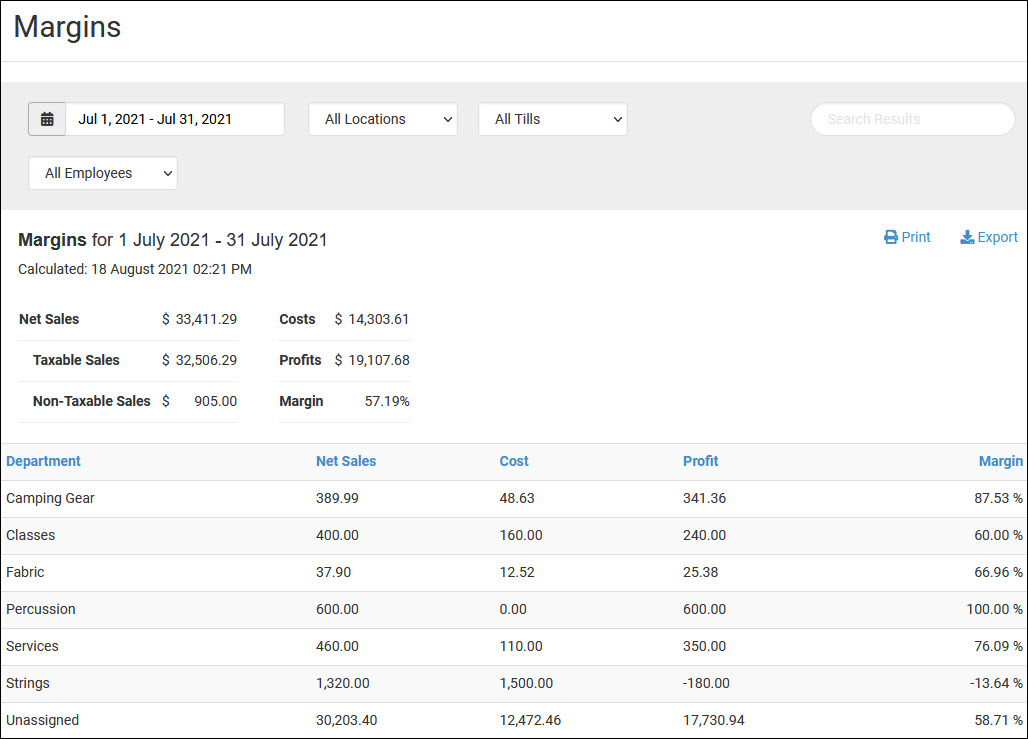This screenshot has height=739, width=1028.
Task: Select the Services department row
Action: point(32,646)
